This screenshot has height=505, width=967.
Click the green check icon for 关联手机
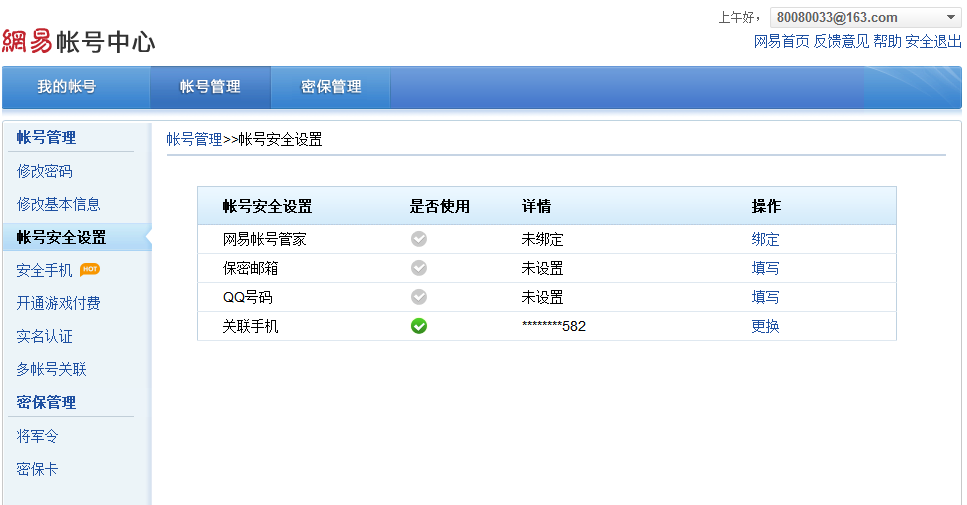tap(419, 326)
